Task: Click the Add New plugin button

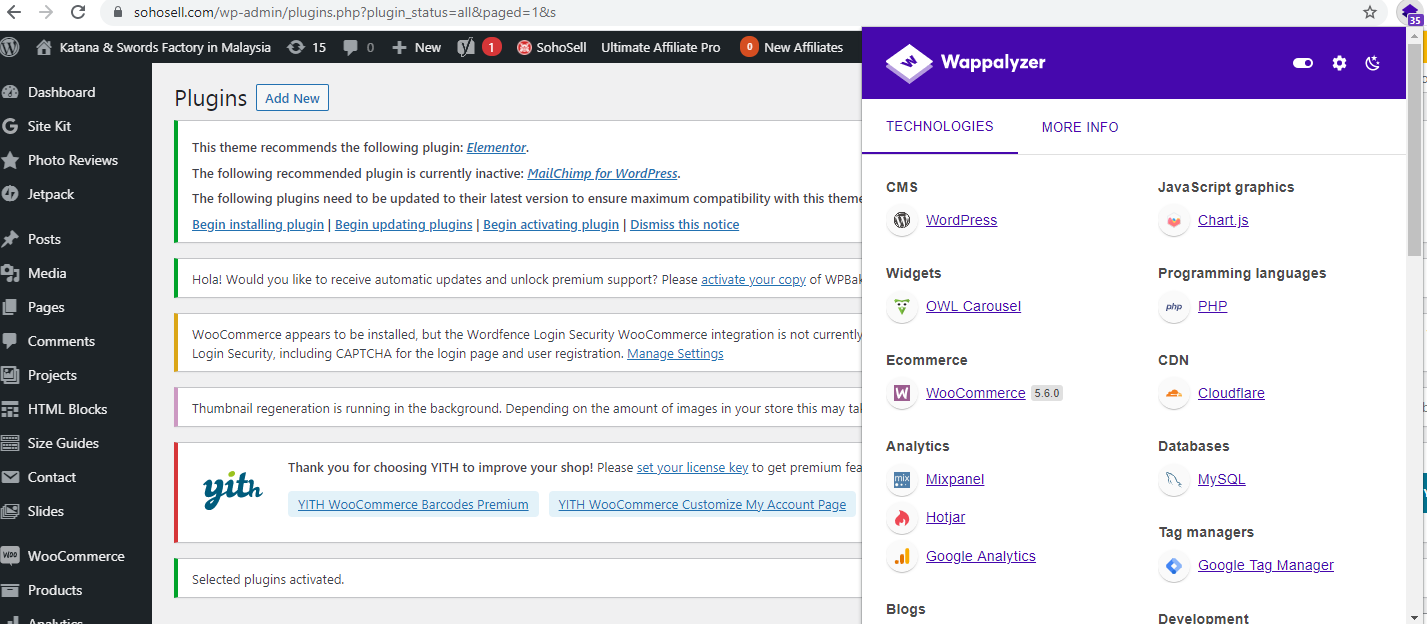Action: [292, 98]
